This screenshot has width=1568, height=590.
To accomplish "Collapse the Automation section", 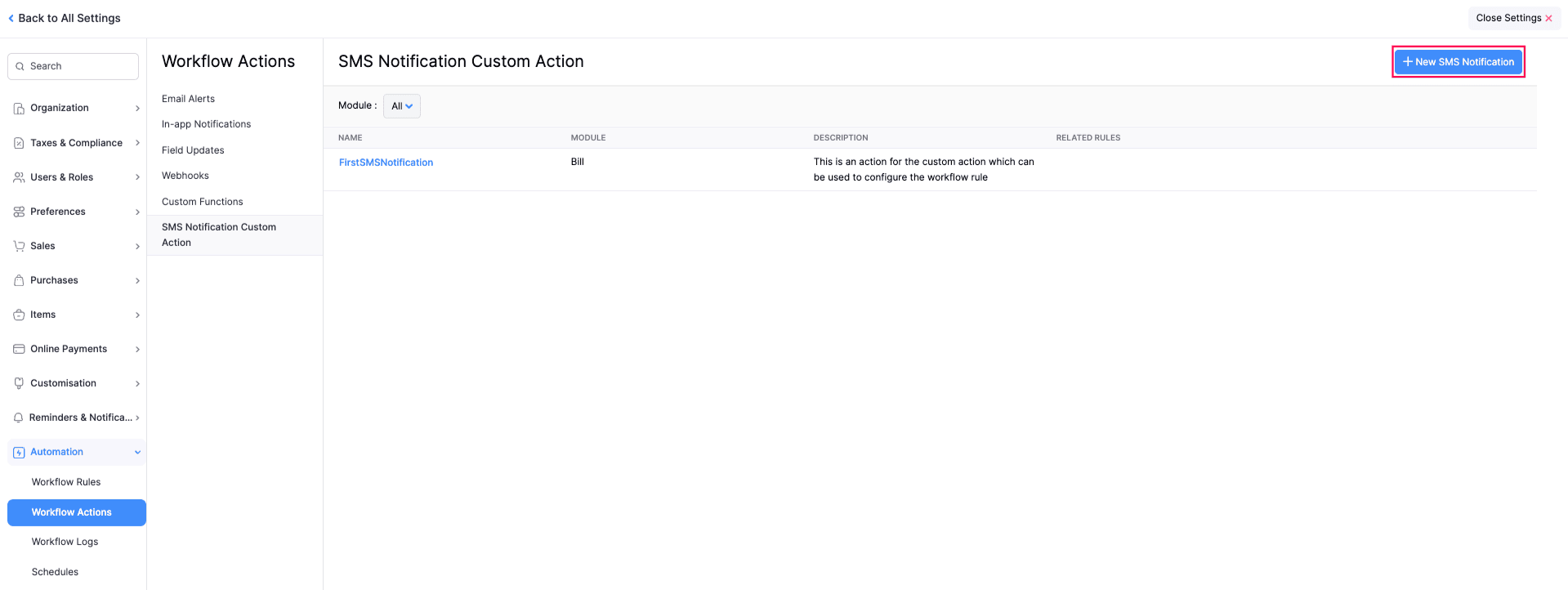I will coord(137,452).
